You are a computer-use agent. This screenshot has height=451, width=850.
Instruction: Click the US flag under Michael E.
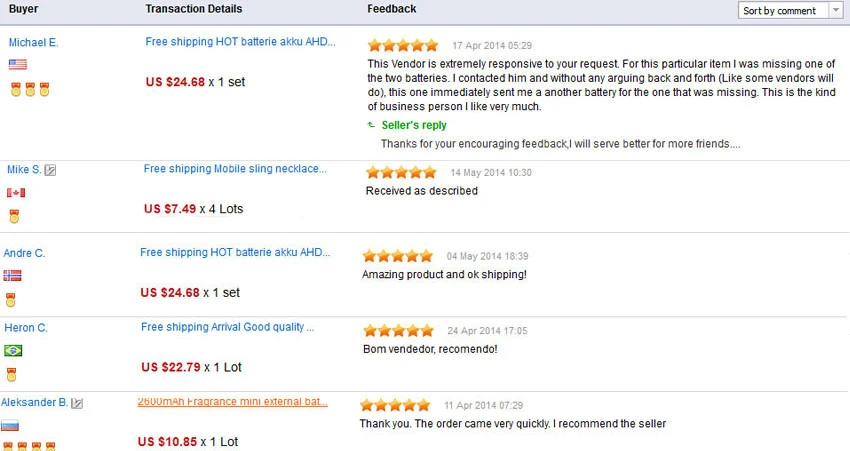(18, 65)
